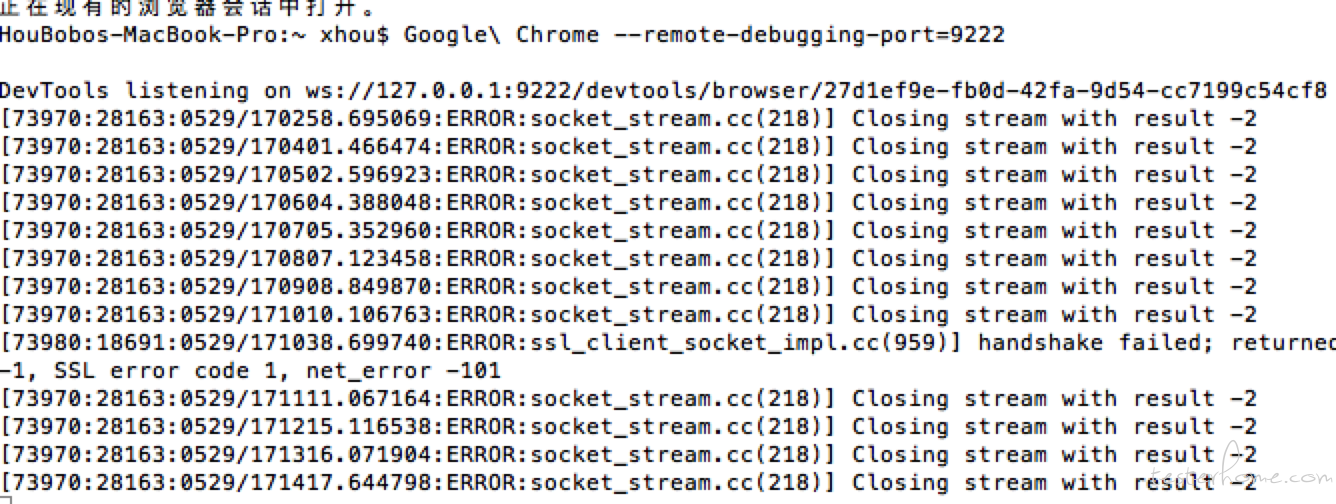Select the error line with timestamp 170604.388048

point(628,203)
